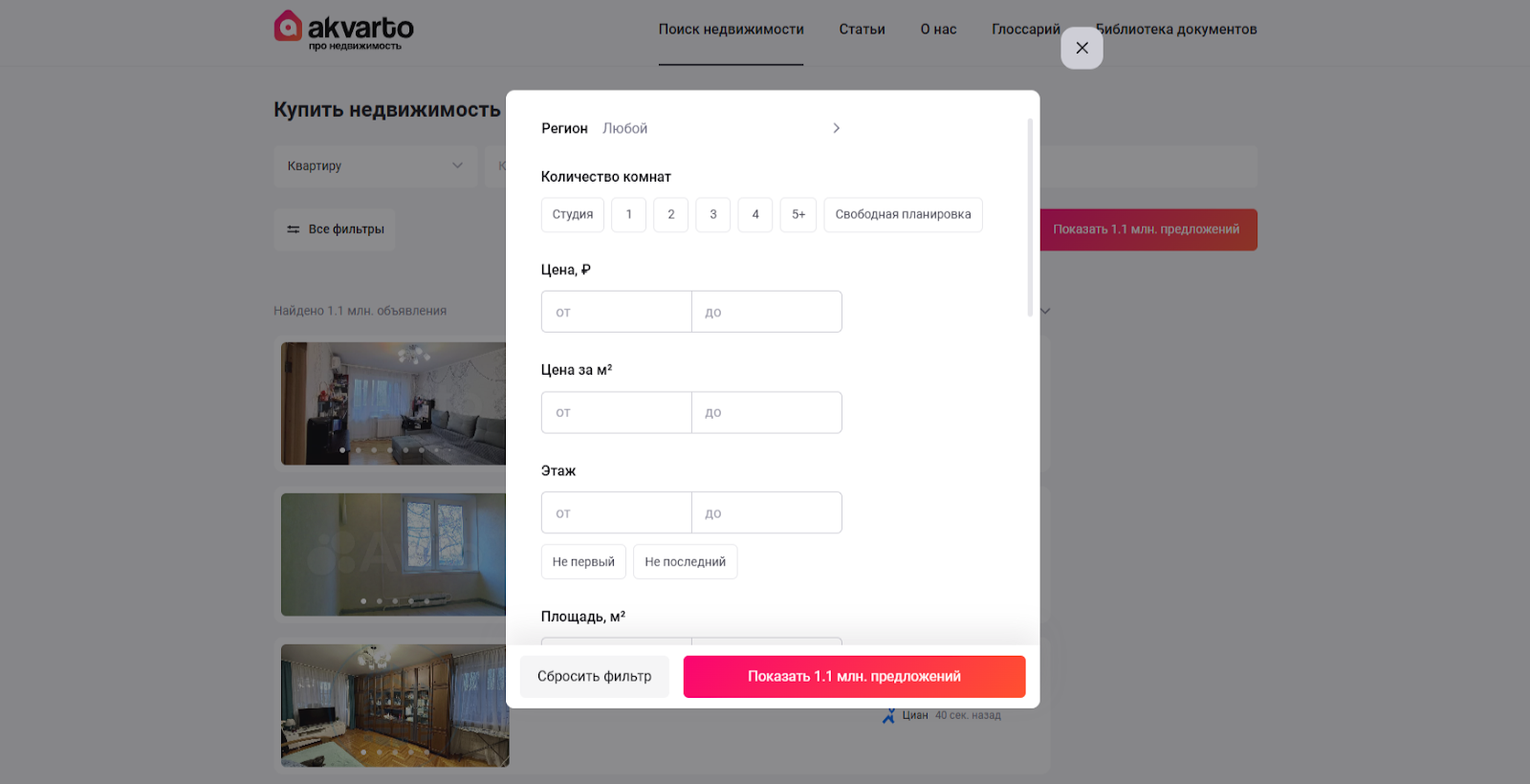Image resolution: width=1530 pixels, height=784 pixels.
Task: Click the Циан source icon
Action: (x=888, y=715)
